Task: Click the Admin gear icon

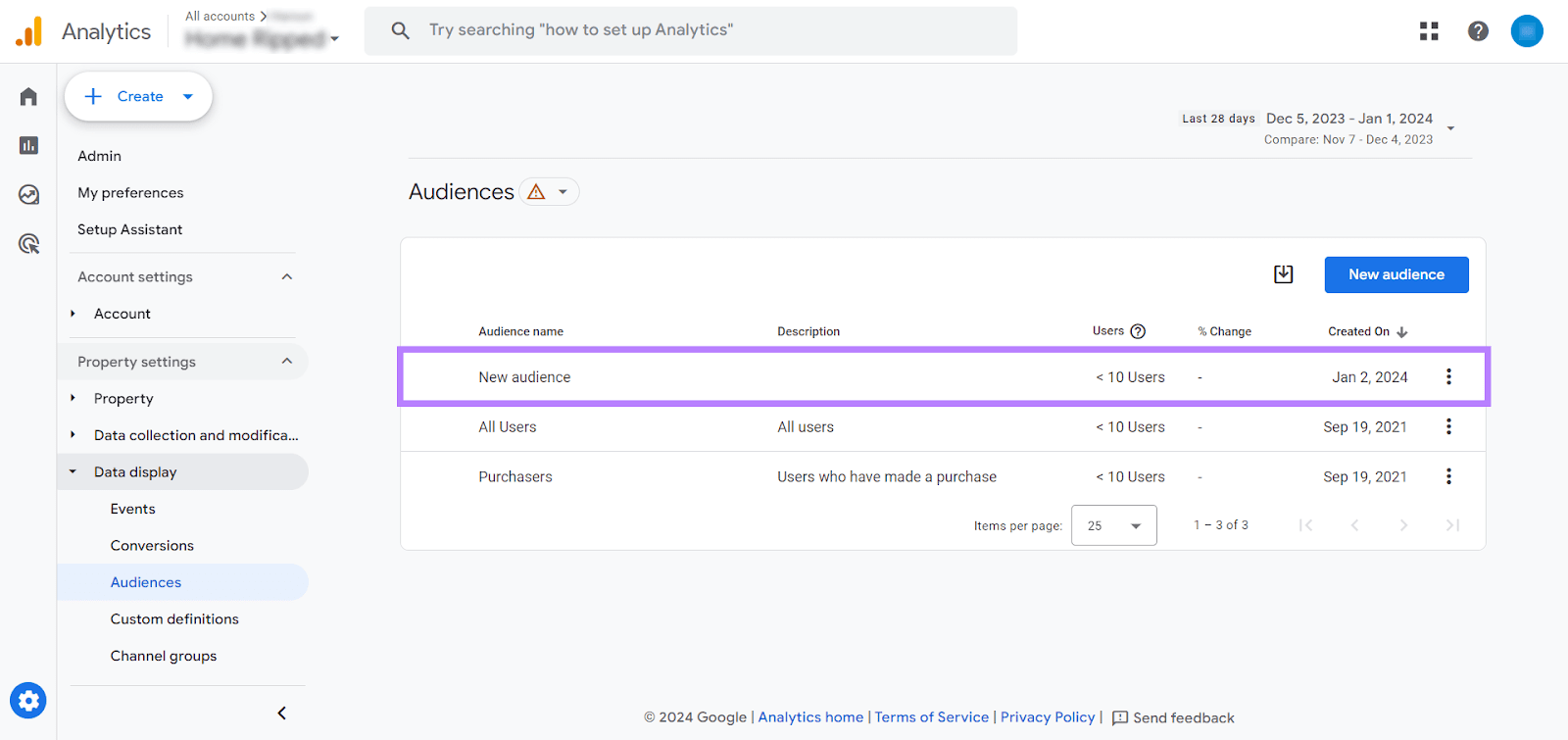Action: [28, 700]
